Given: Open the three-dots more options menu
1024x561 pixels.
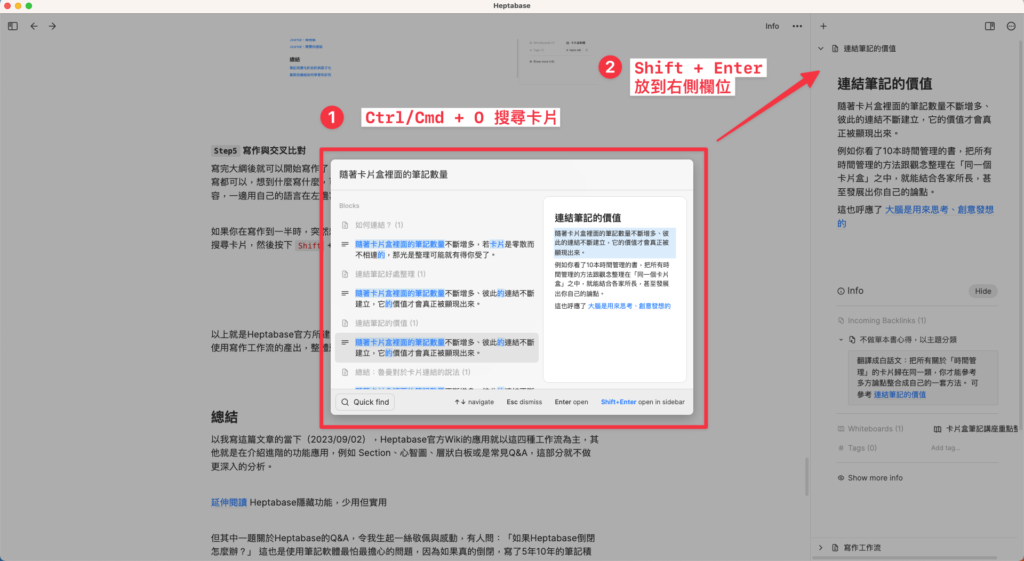Looking at the screenshot, I should tap(797, 26).
